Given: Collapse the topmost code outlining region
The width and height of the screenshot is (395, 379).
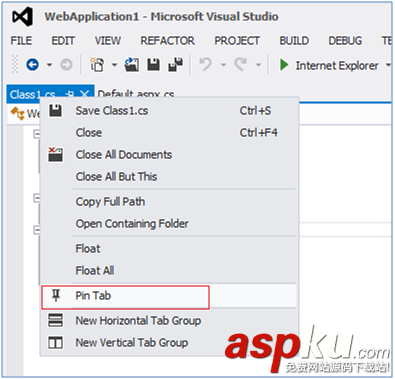Looking at the screenshot, I should click(36, 134).
